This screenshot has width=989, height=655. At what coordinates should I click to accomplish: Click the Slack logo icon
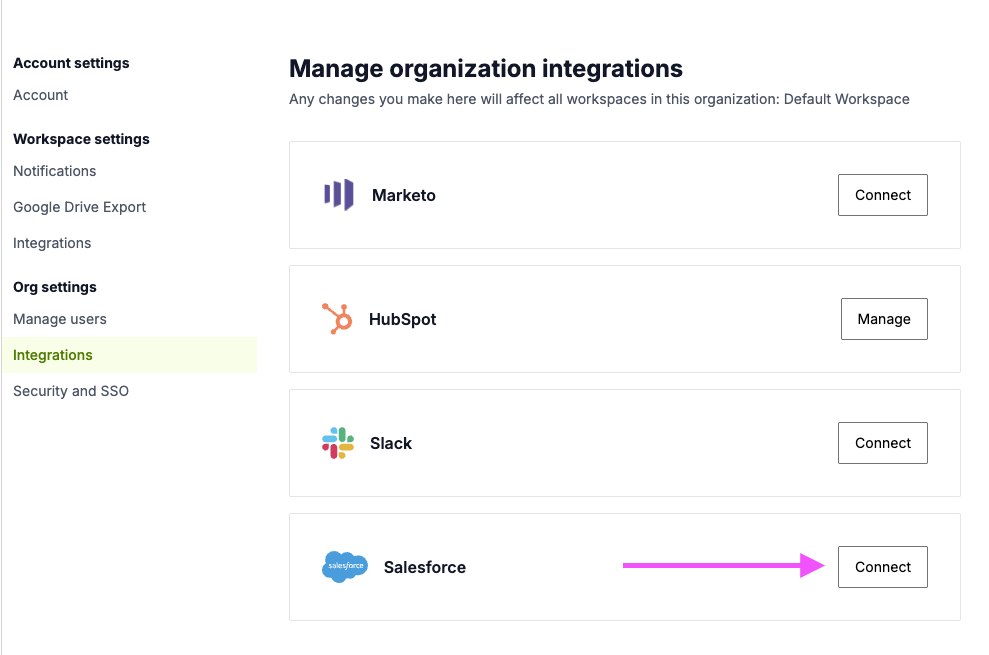point(338,442)
